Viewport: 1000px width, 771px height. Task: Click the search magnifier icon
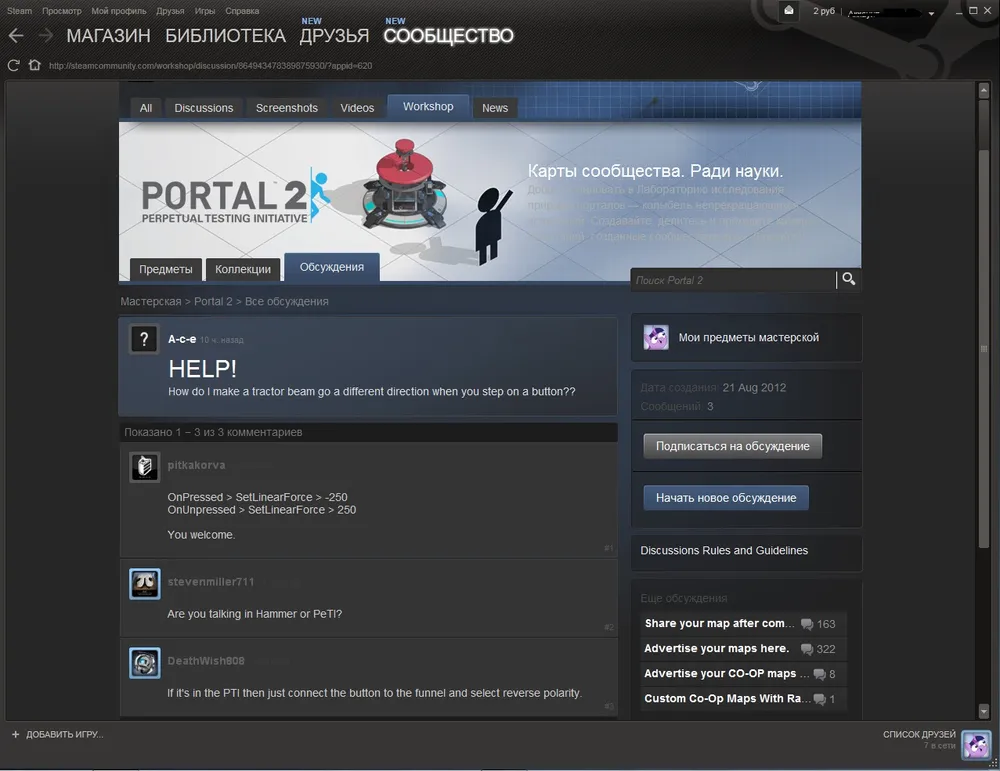pyautogui.click(x=848, y=279)
